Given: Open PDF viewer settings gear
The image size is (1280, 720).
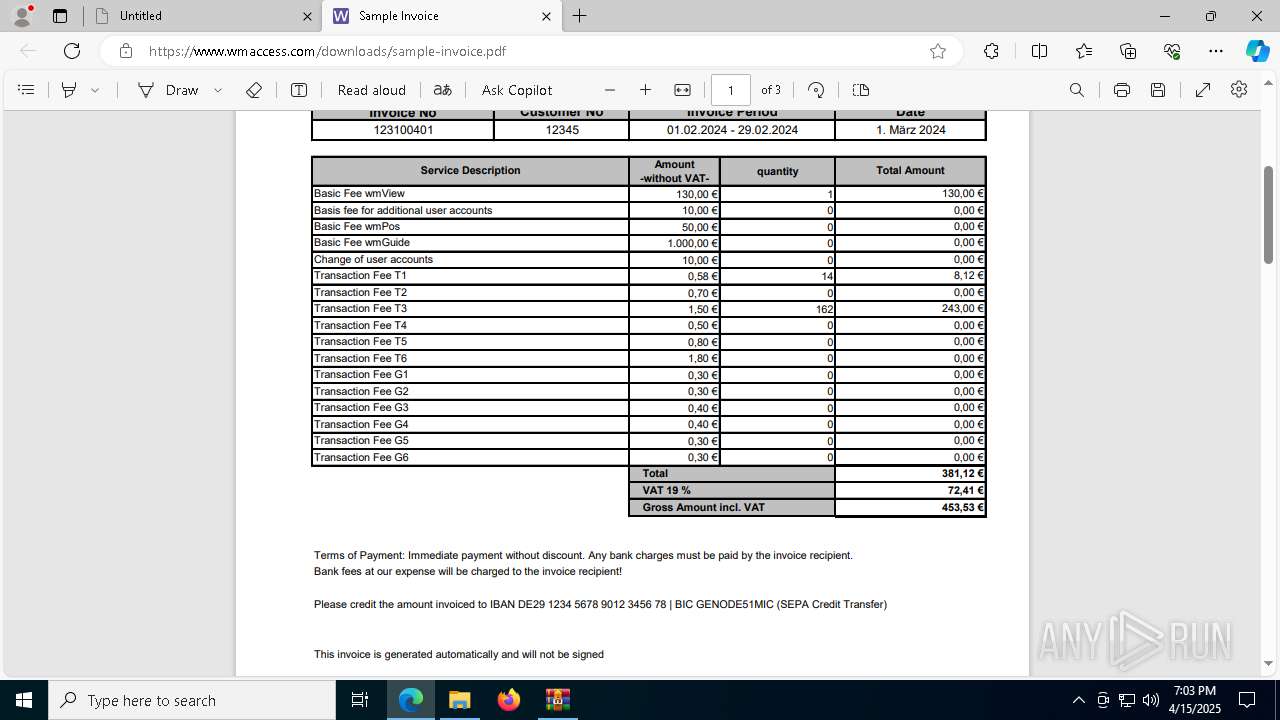Looking at the screenshot, I should pos(1239,90).
